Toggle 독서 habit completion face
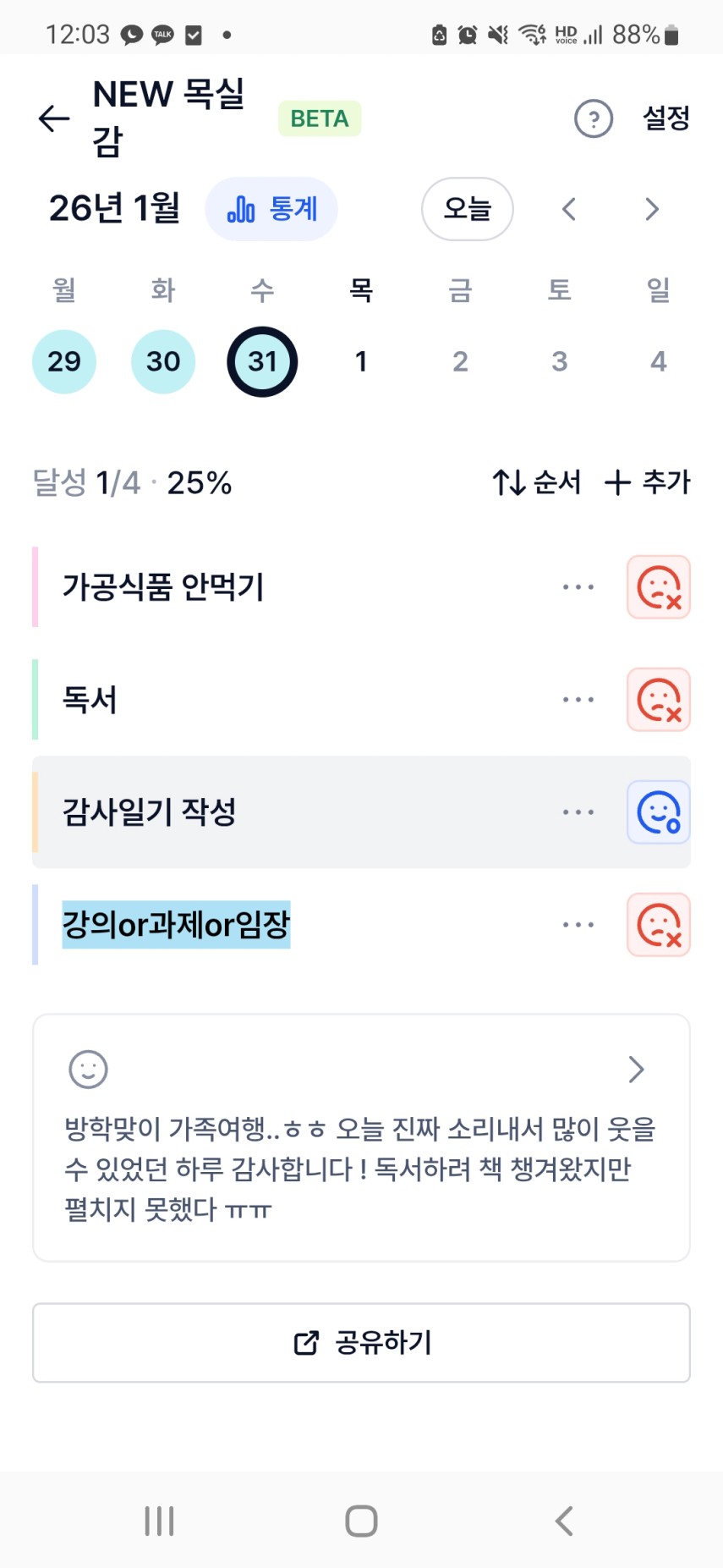723x1568 pixels. coord(658,700)
